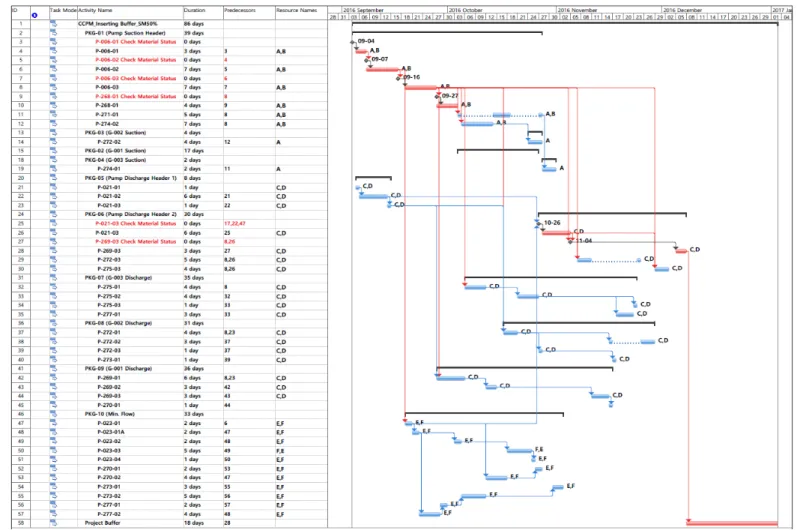Click the 10-26 milestone in Gantt chart

coord(538,224)
